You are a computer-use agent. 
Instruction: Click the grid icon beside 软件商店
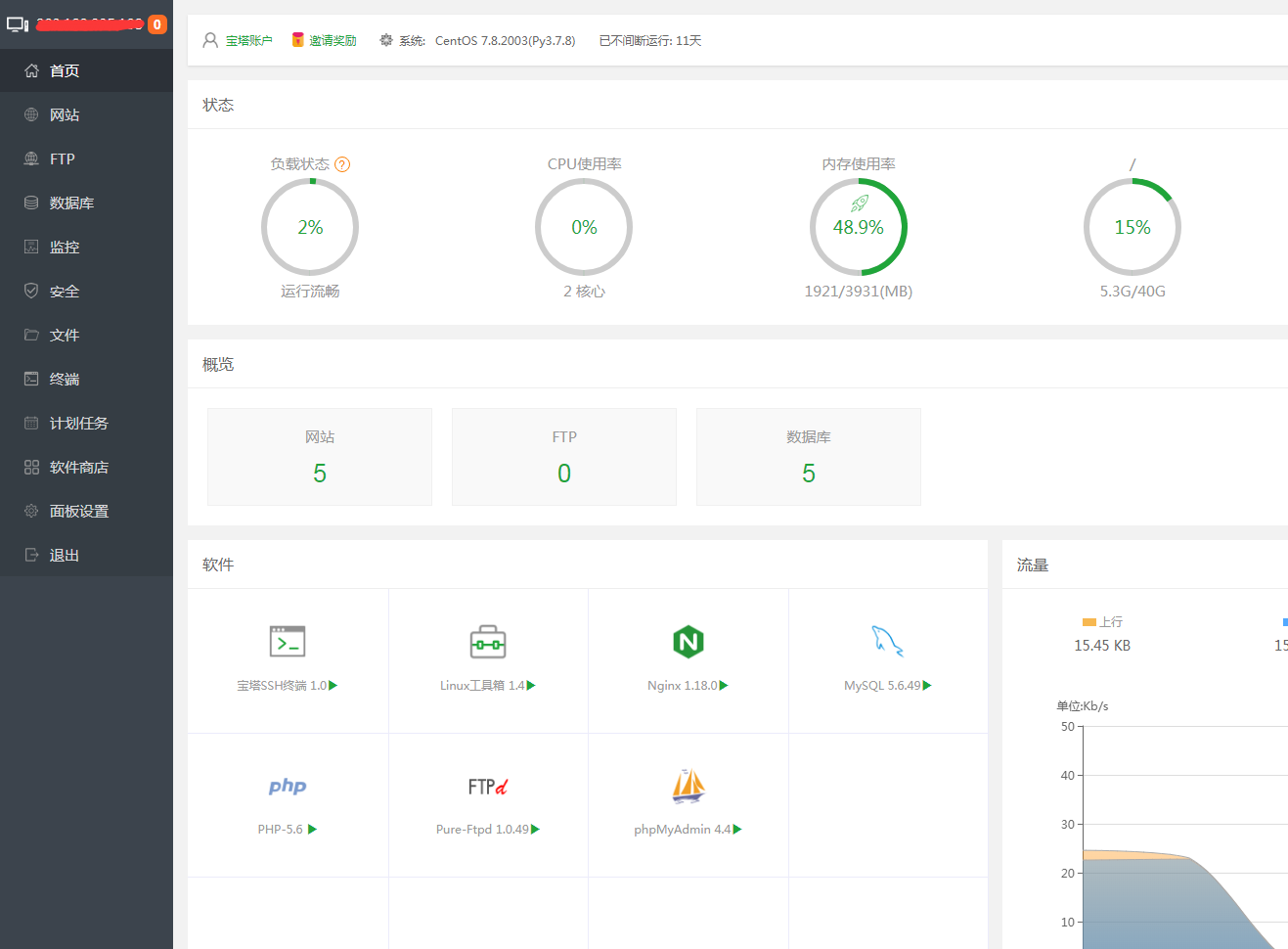[x=31, y=467]
